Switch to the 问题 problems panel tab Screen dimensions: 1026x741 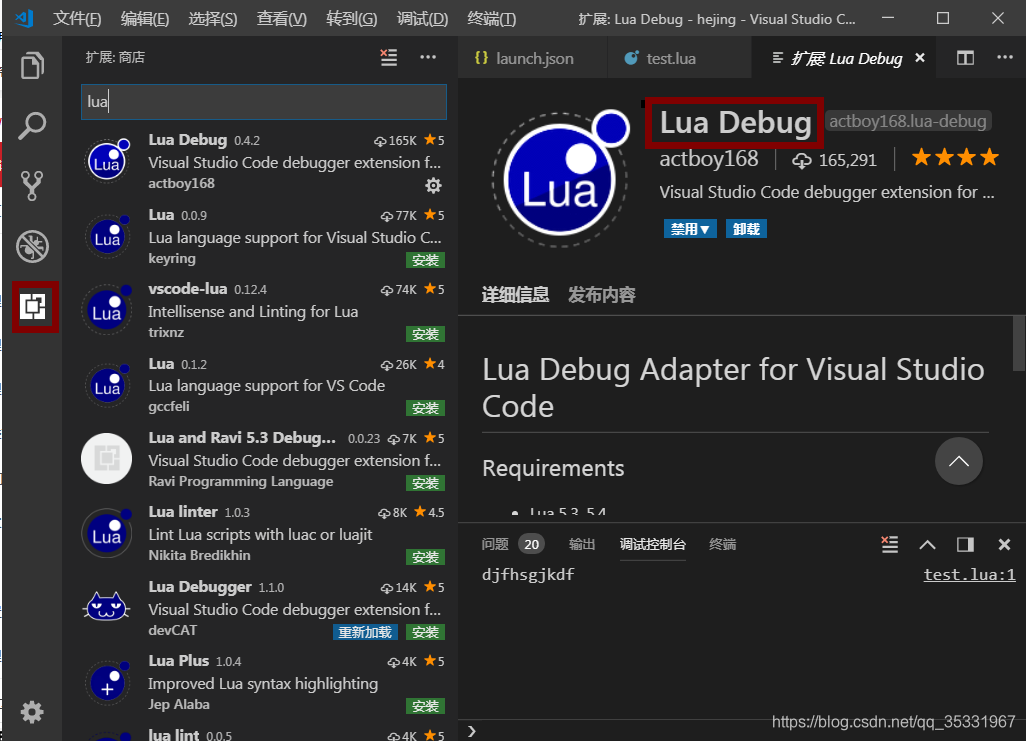click(x=495, y=544)
